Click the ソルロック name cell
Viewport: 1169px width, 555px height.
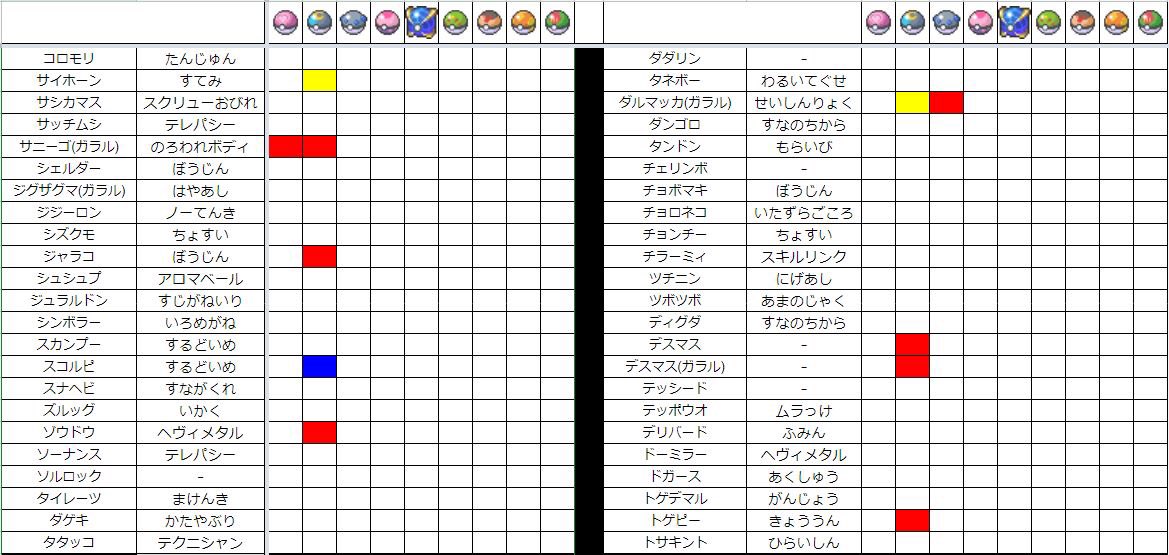[x=69, y=477]
